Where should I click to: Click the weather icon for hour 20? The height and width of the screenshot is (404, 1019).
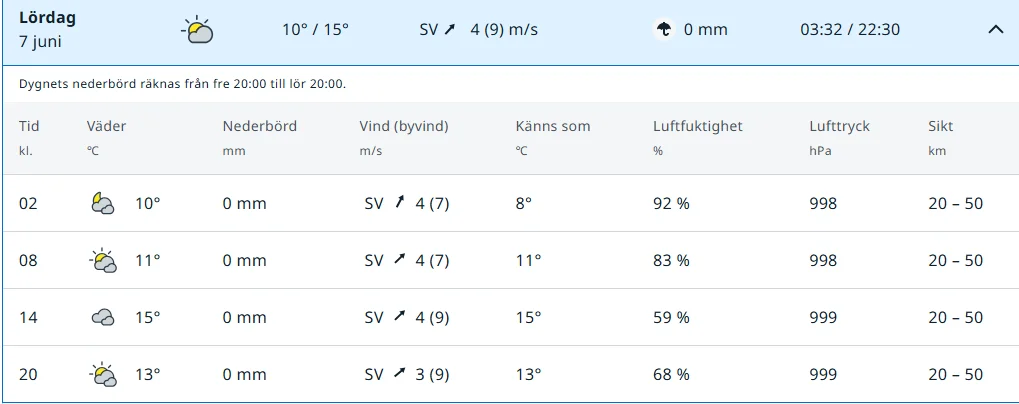tap(102, 375)
